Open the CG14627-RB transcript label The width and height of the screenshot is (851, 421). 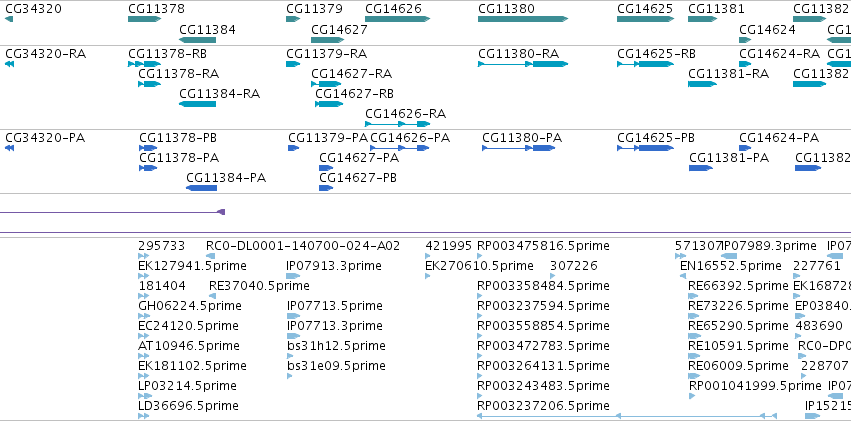pos(355,93)
